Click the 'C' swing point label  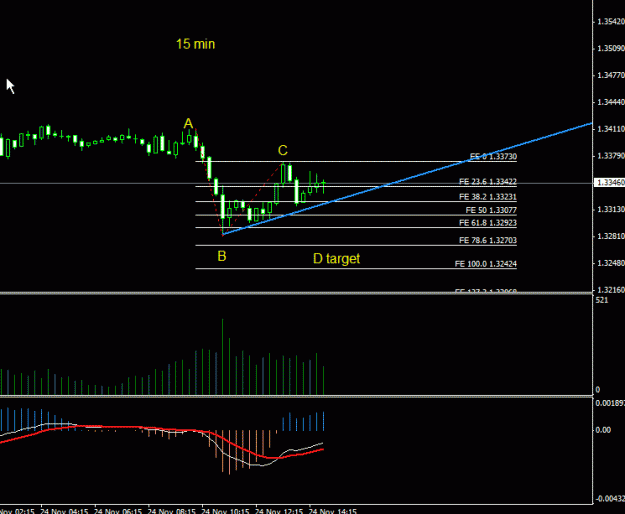click(283, 150)
